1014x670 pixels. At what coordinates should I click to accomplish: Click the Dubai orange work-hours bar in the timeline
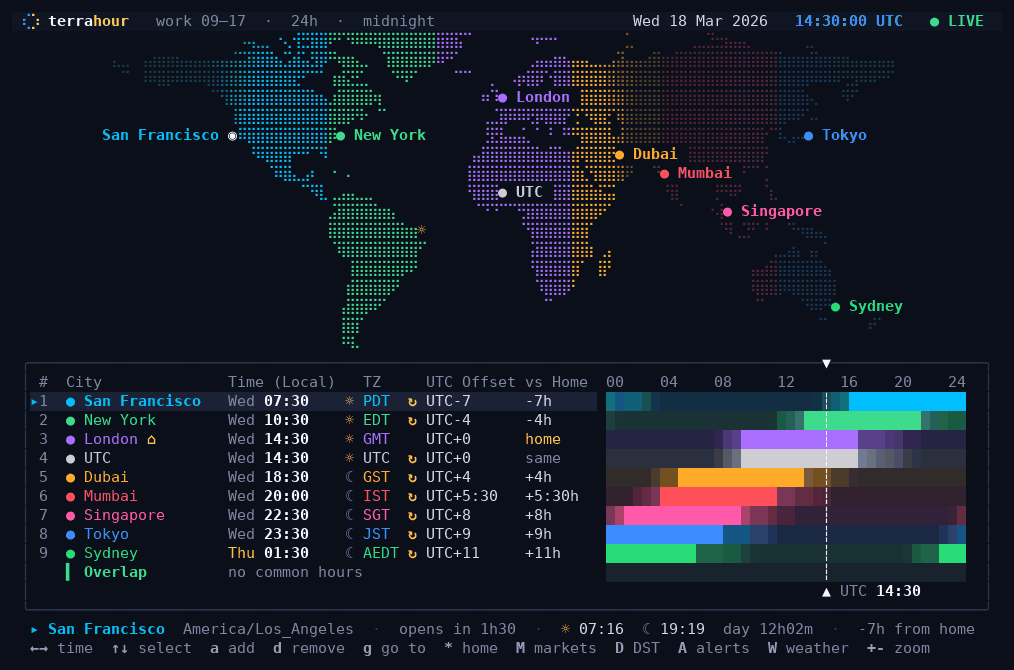tap(740, 477)
